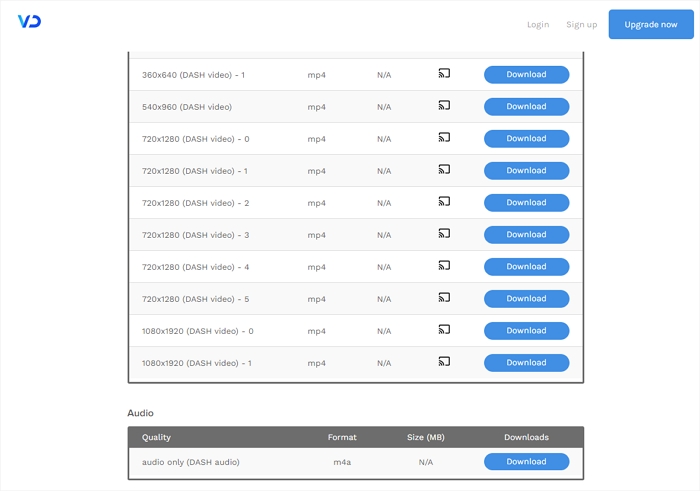This screenshot has height=491, width=700.
Task: Download the audio only m4a file
Action: 526,462
